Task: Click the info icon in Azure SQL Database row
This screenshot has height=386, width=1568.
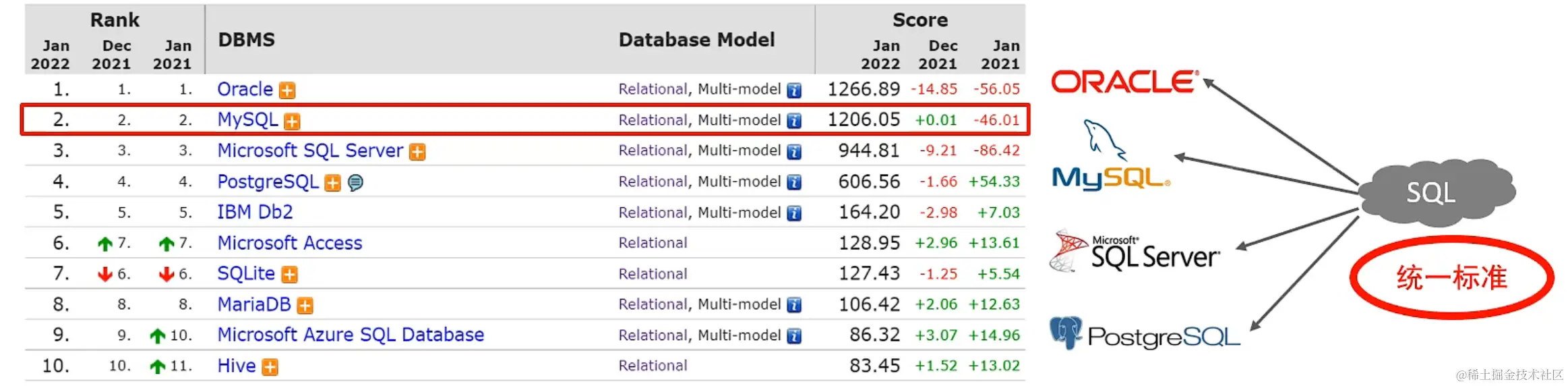Action: pyautogui.click(x=795, y=336)
